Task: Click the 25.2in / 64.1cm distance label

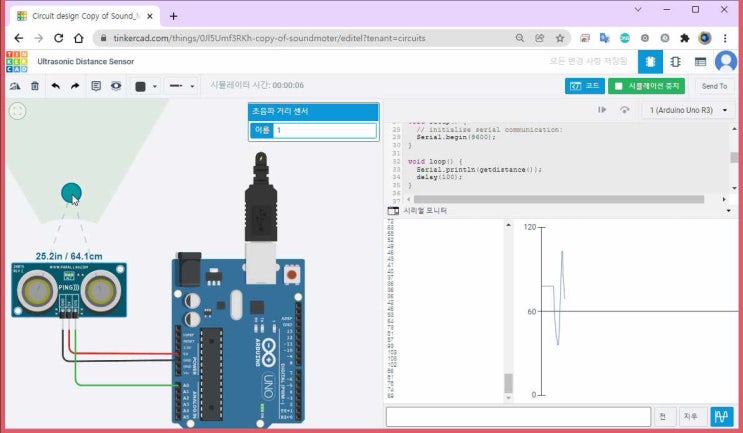Action: (x=69, y=256)
